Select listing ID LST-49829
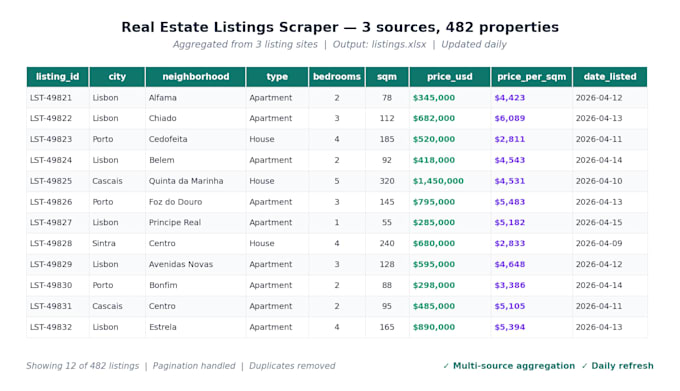 [x=51, y=264]
